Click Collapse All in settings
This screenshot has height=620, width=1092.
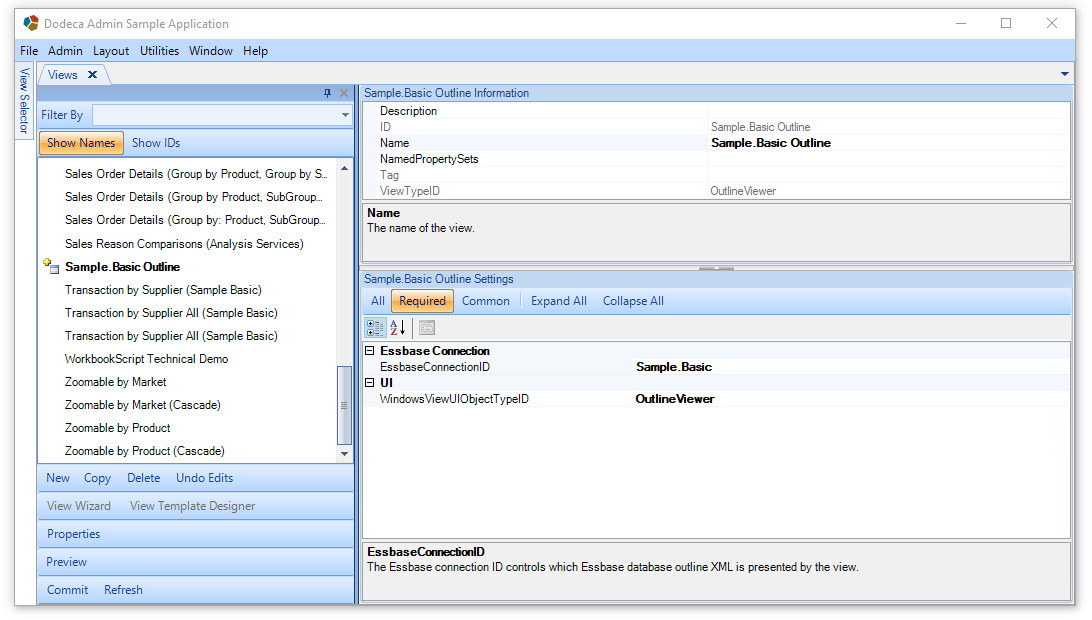coord(633,301)
